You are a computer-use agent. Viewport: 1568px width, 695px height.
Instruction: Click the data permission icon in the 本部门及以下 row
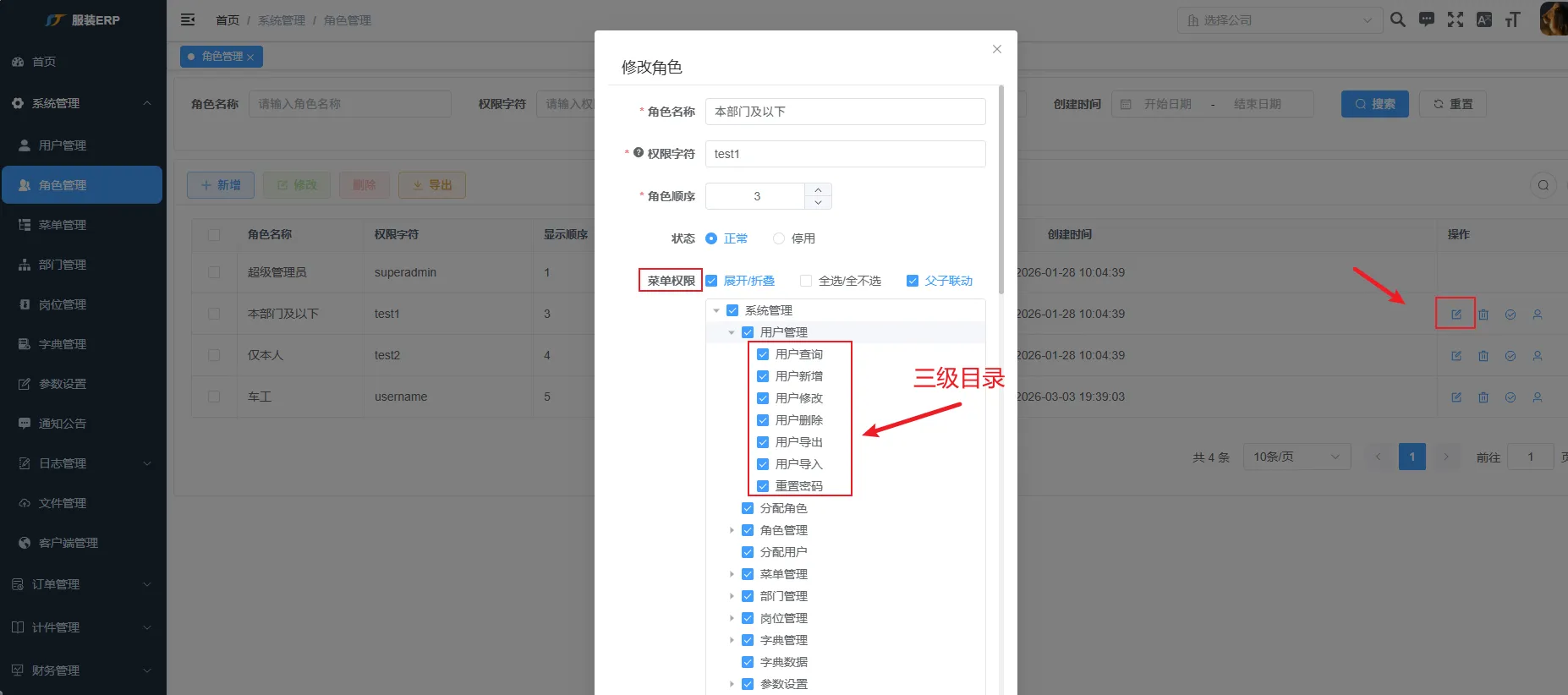tap(1510, 315)
